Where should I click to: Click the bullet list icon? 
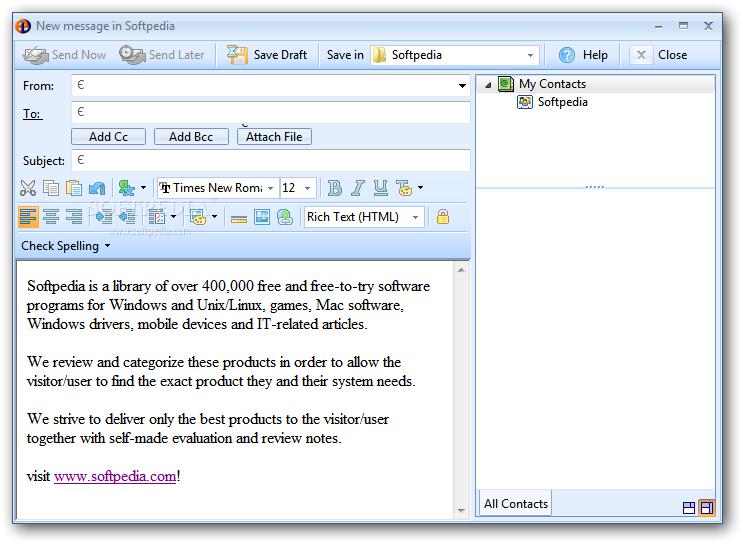coord(157,217)
